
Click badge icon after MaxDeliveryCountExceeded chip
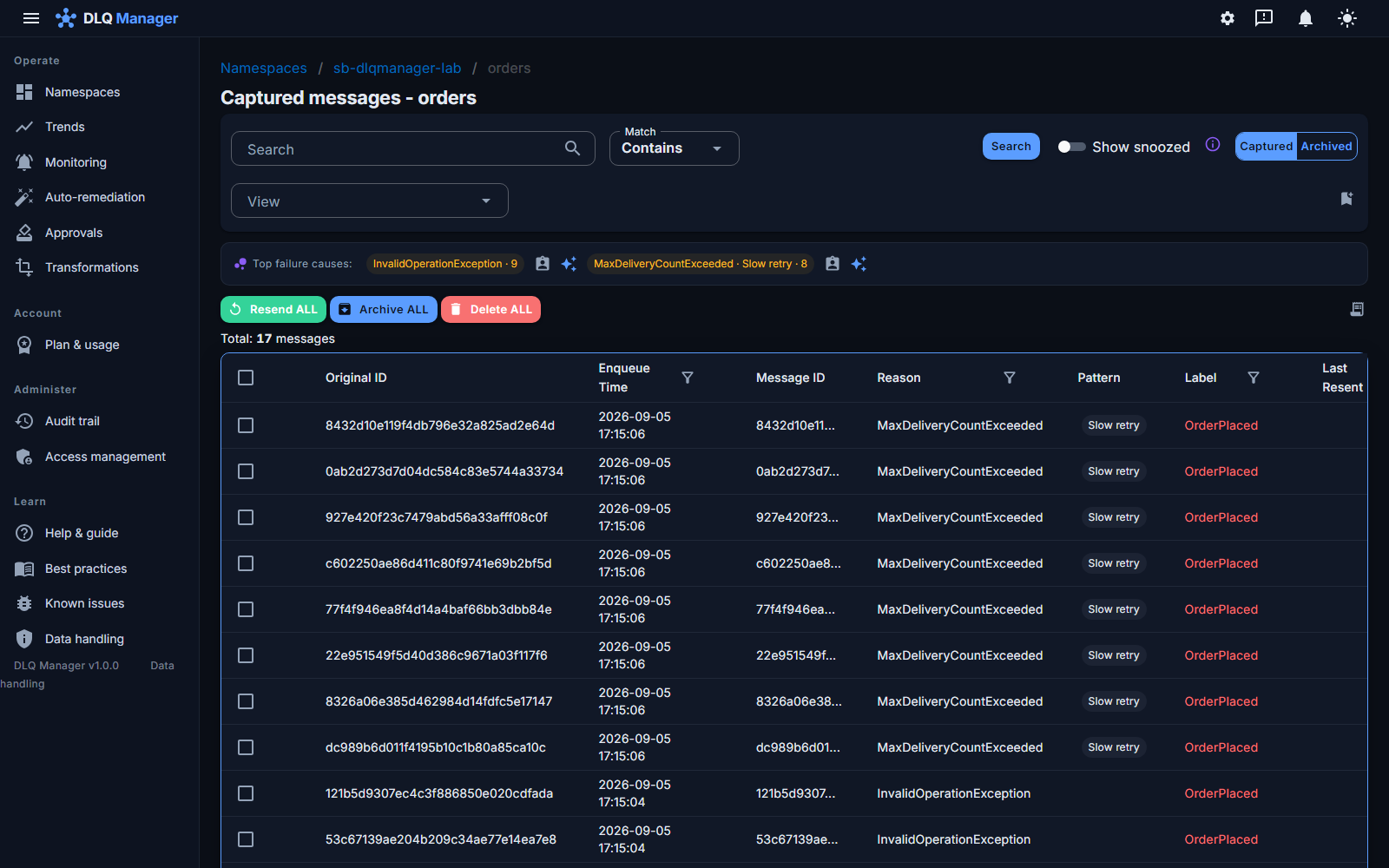(833, 264)
